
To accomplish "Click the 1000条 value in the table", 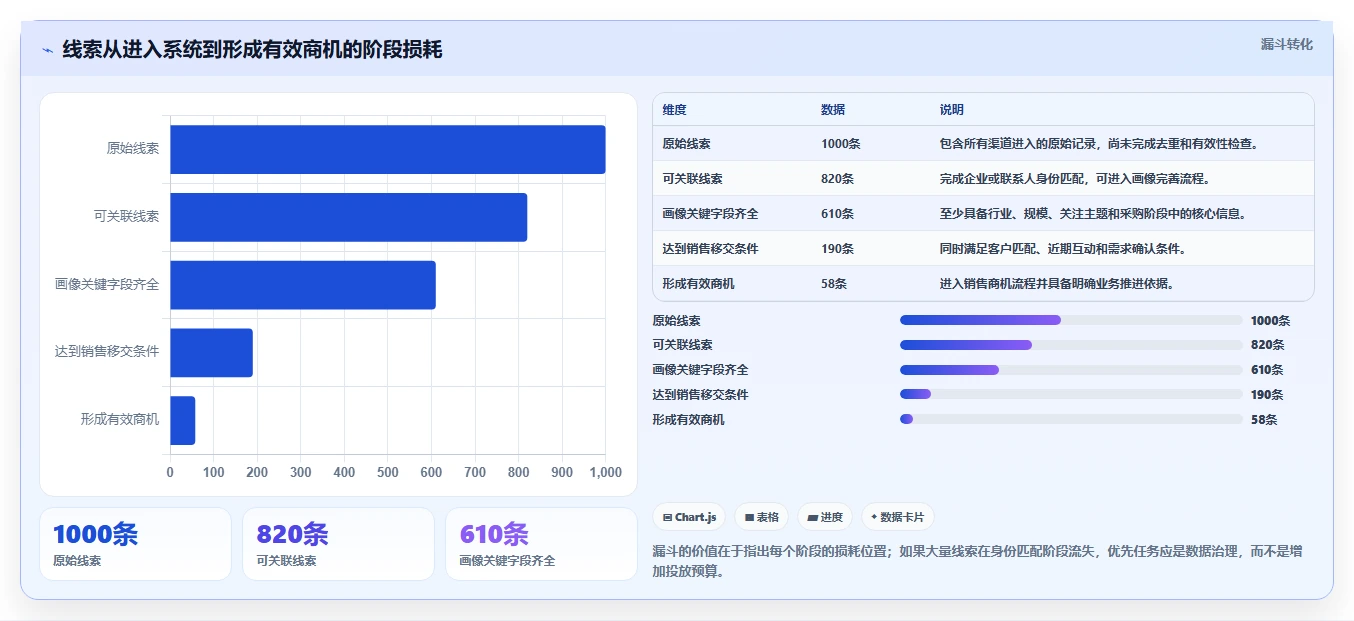I will (x=841, y=144).
